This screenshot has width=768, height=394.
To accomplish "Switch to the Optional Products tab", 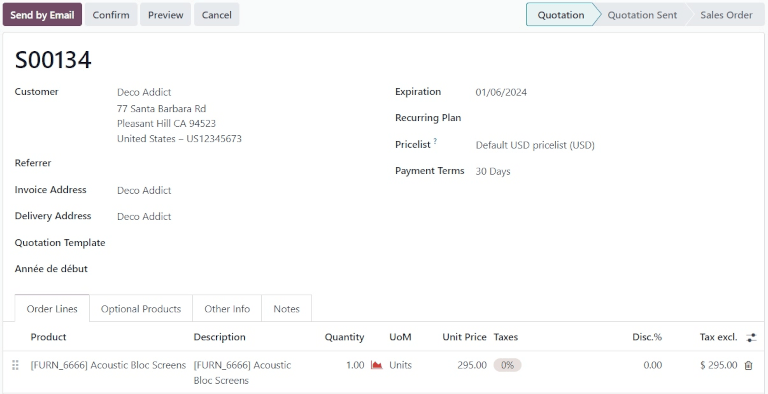I will (x=141, y=309).
